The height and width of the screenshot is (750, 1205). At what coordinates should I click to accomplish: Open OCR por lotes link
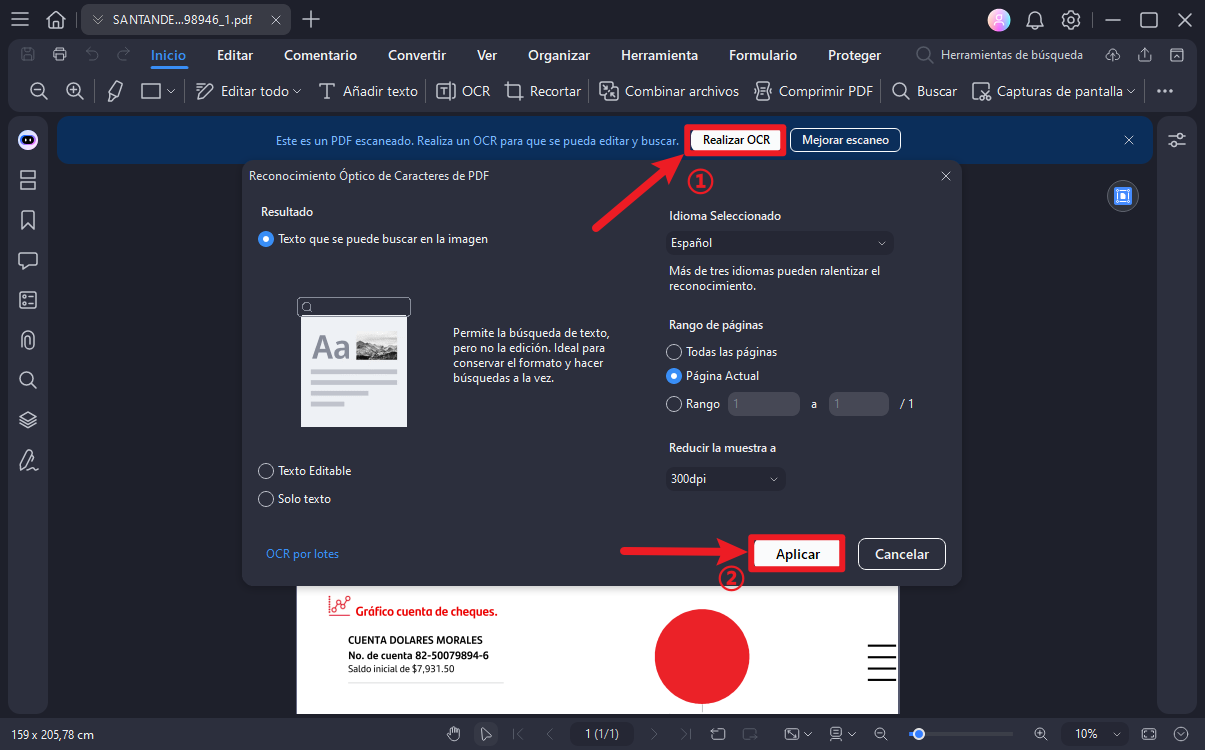[302, 553]
